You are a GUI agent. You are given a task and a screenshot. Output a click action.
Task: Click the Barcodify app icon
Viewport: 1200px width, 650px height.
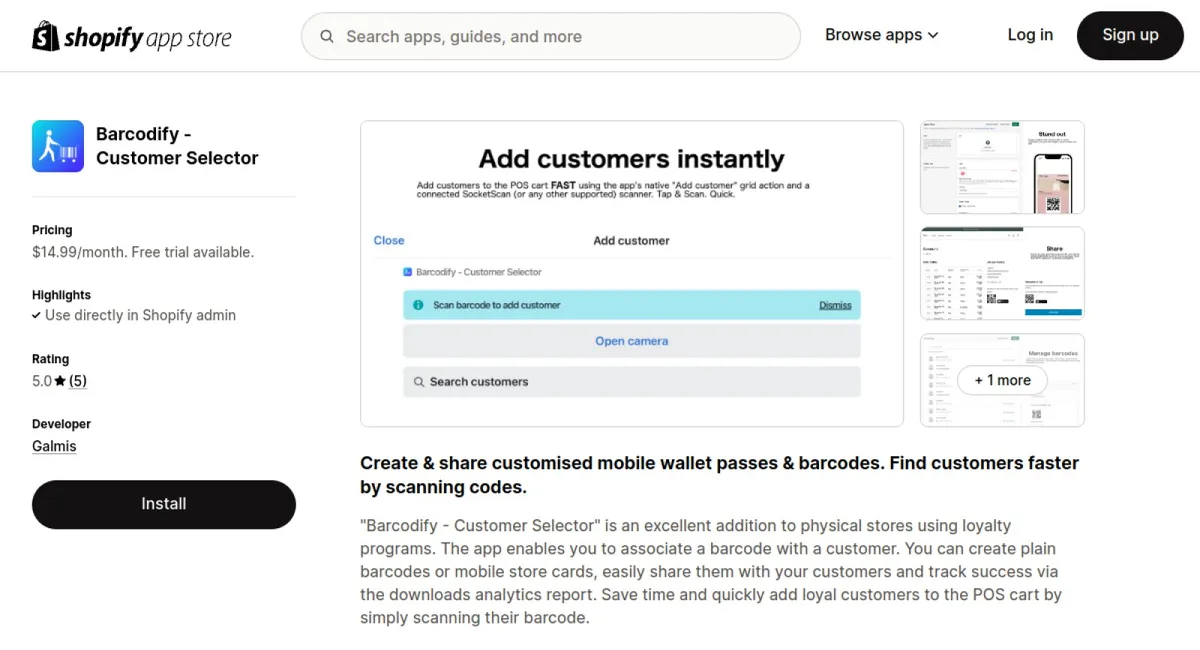pyautogui.click(x=58, y=146)
